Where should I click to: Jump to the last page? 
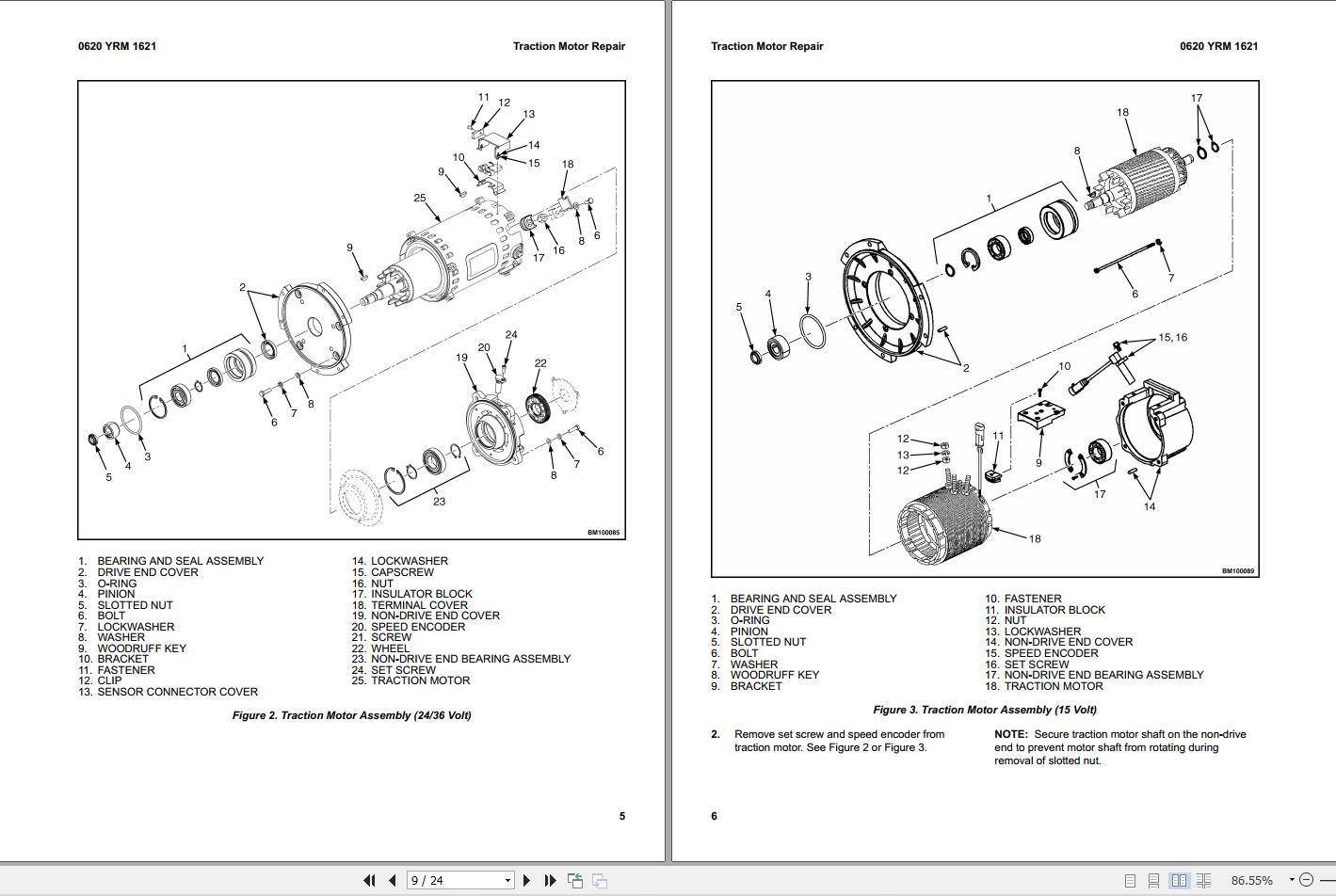tap(551, 881)
